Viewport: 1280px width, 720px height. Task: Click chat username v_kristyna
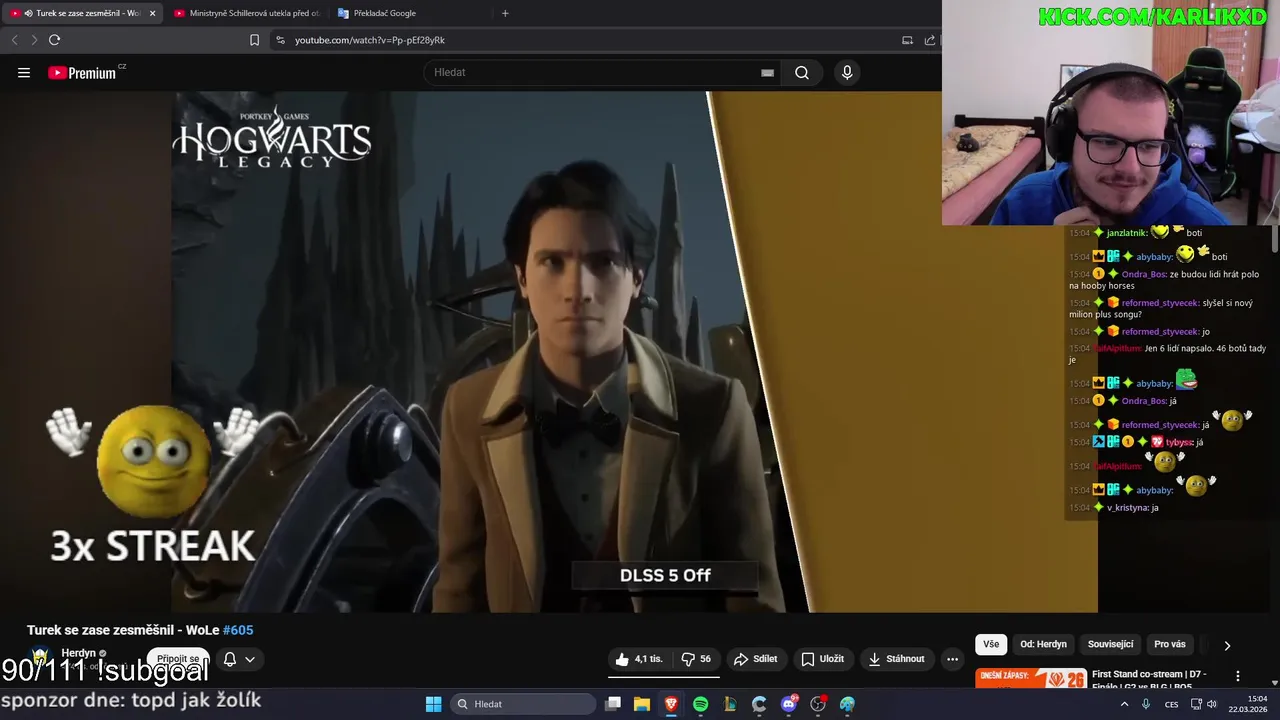(1128, 508)
